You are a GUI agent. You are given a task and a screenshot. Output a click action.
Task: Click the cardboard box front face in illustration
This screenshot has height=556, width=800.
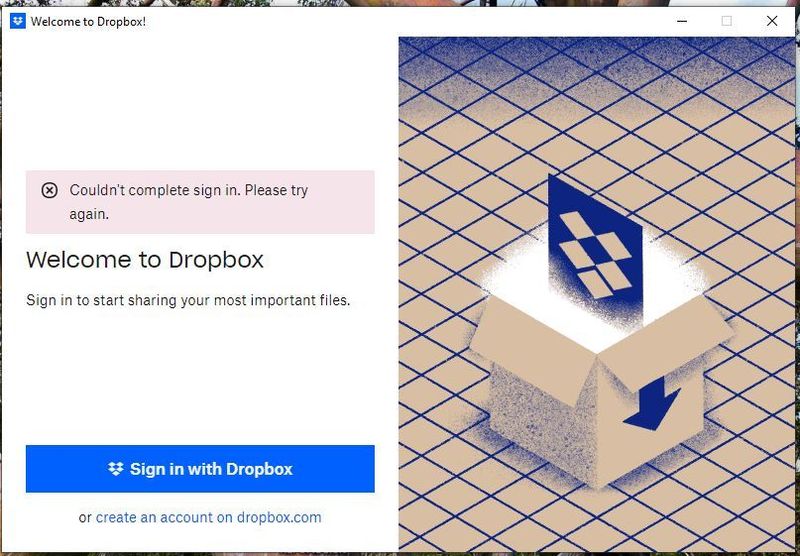coord(541,418)
